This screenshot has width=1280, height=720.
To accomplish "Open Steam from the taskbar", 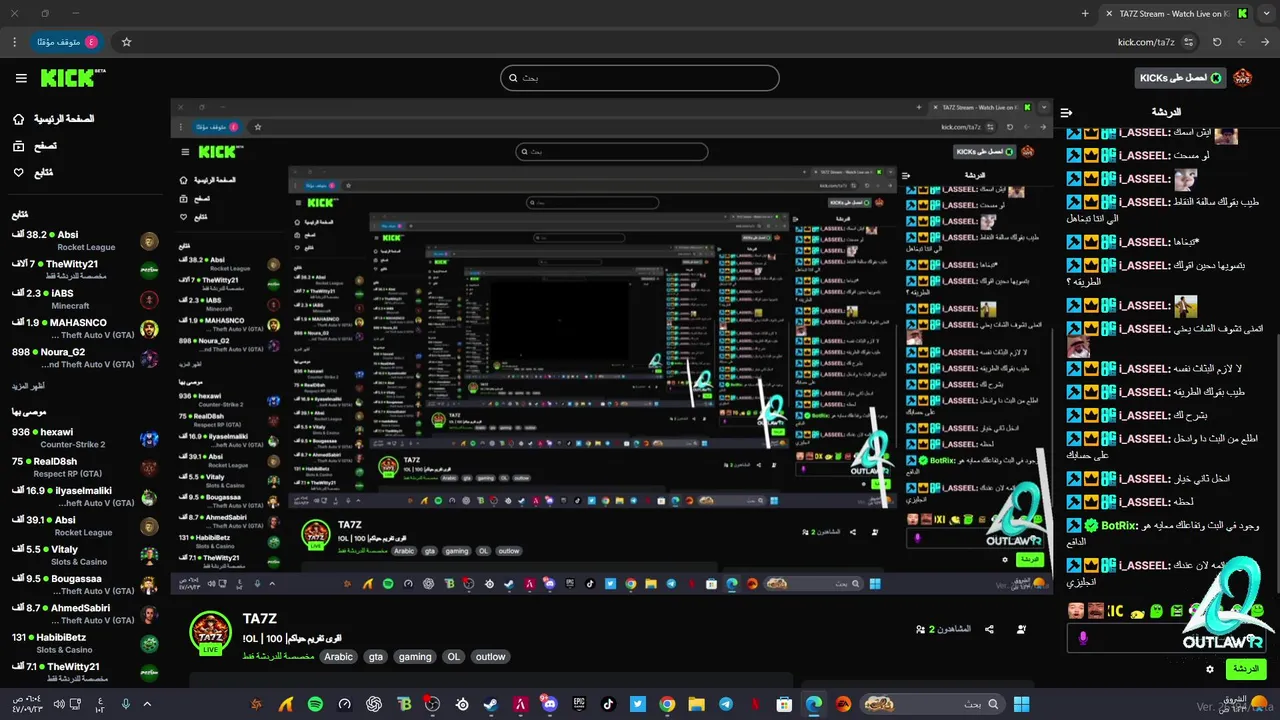I will pos(491,704).
